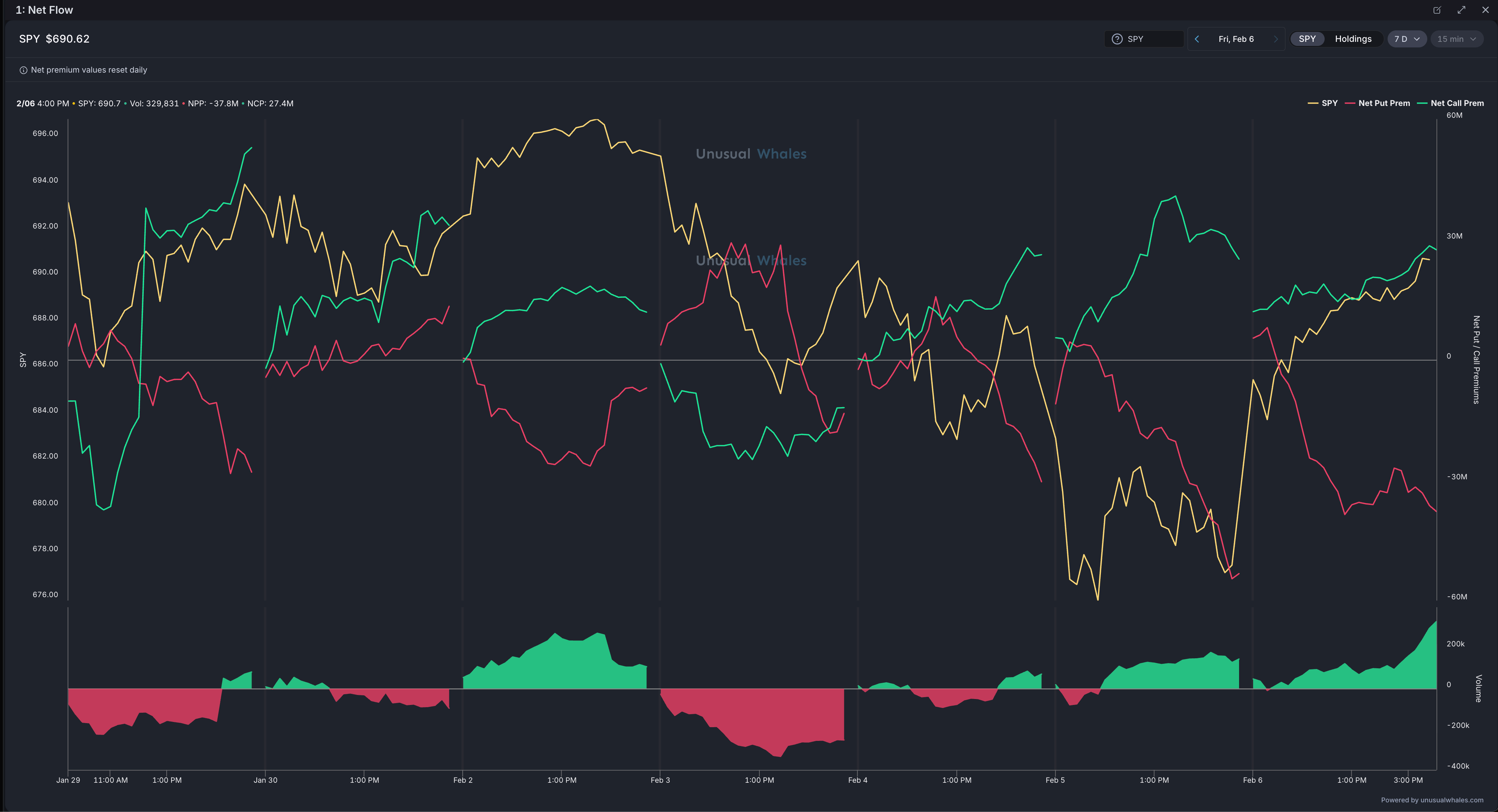Click the Feb 5 marker on time axis

(x=1055, y=780)
